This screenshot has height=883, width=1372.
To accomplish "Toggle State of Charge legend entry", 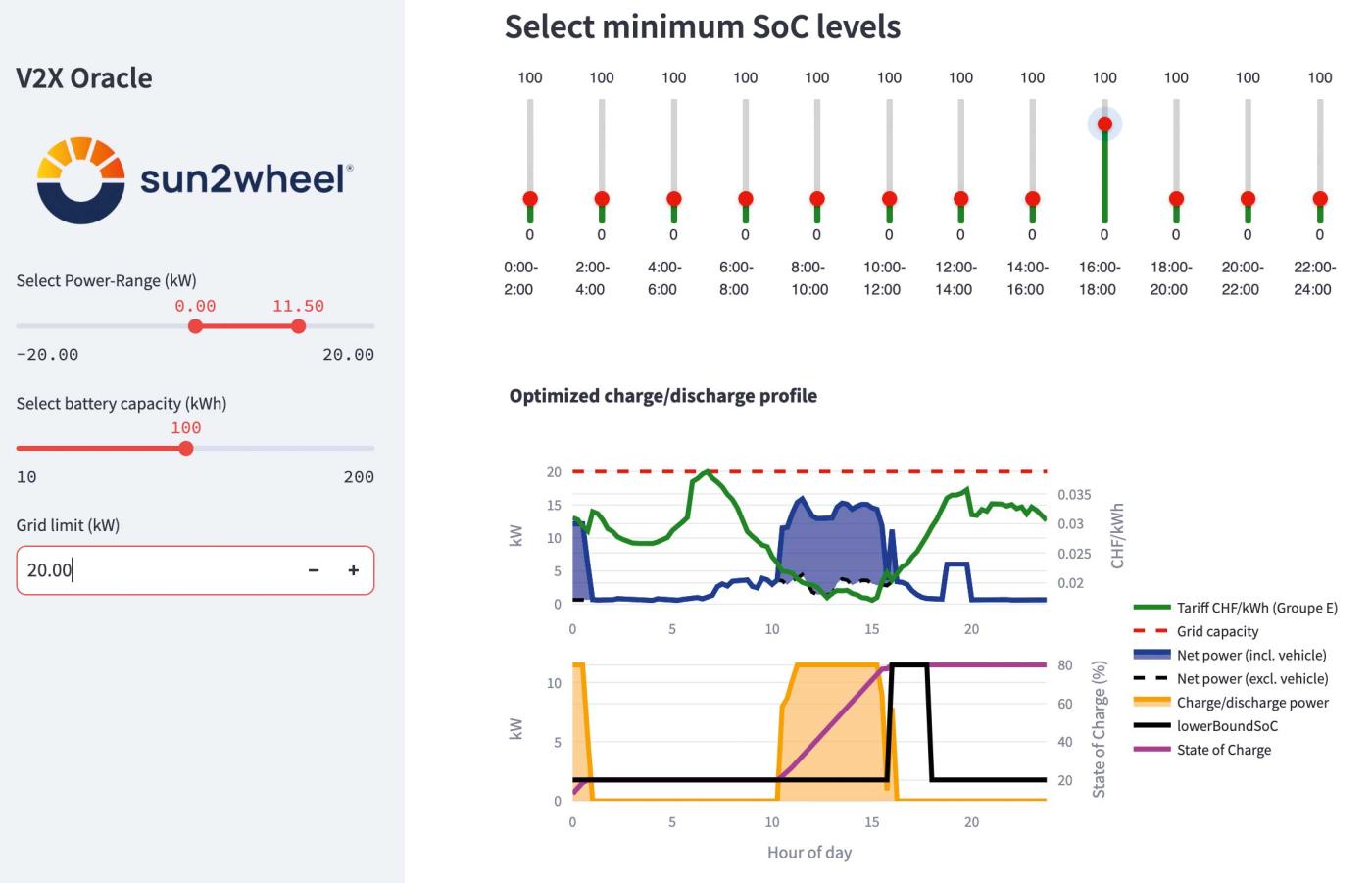I will pyautogui.click(x=1223, y=750).
